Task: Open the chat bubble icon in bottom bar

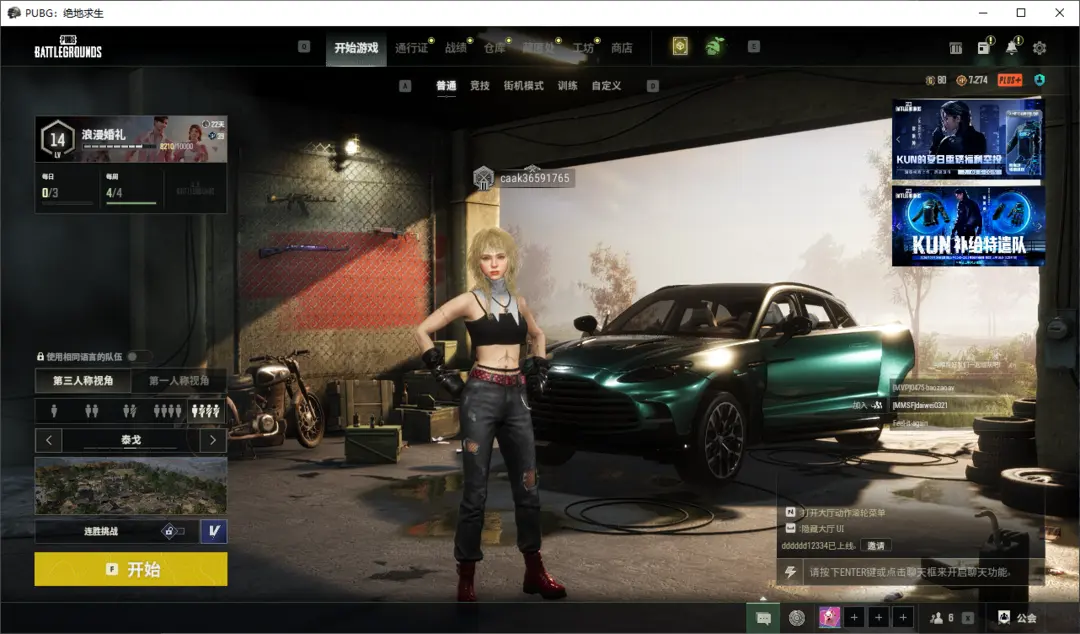Action: [x=762, y=618]
